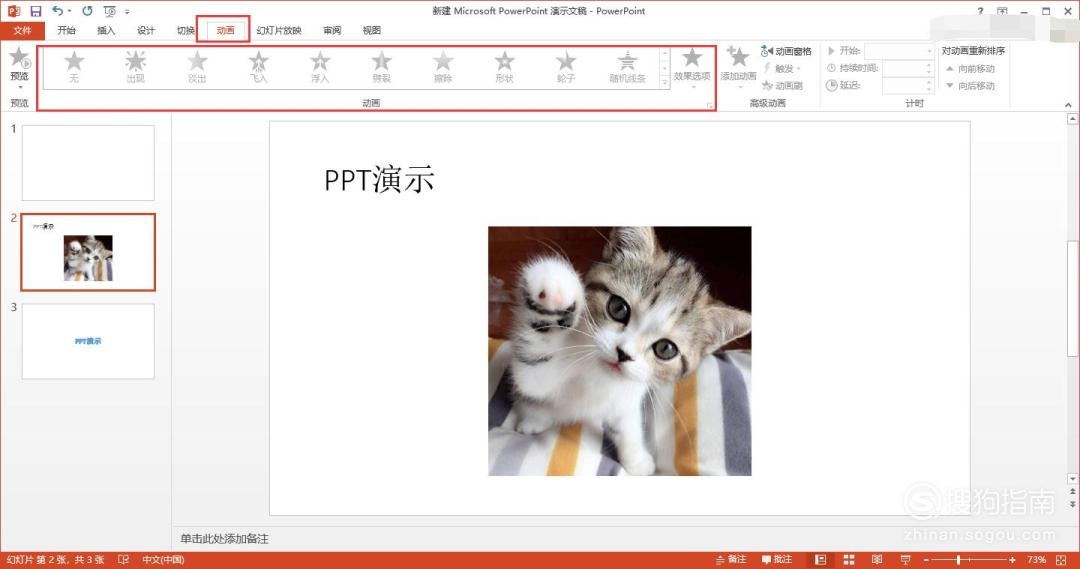Screen dimensions: 1080x569
Task: Open the 开始 timing combo box
Action: (x=899, y=51)
